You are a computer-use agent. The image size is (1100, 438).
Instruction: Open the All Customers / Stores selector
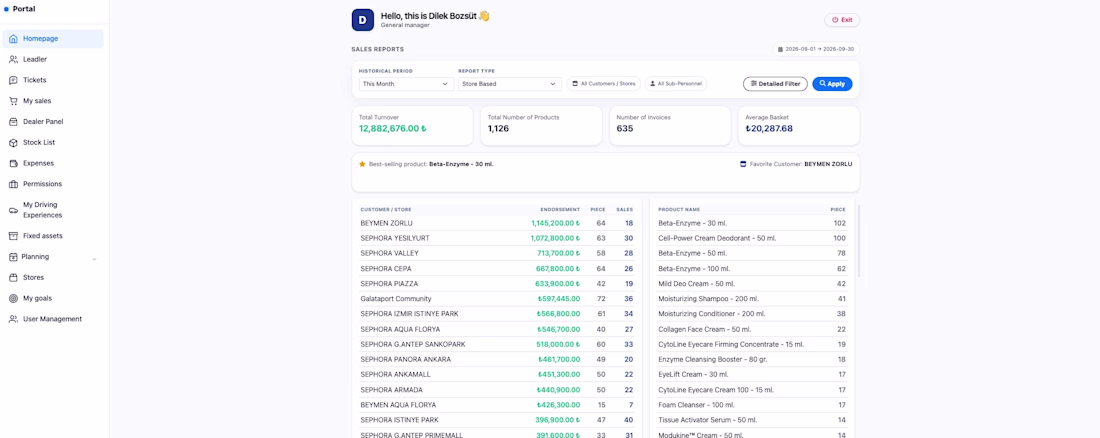pos(603,84)
